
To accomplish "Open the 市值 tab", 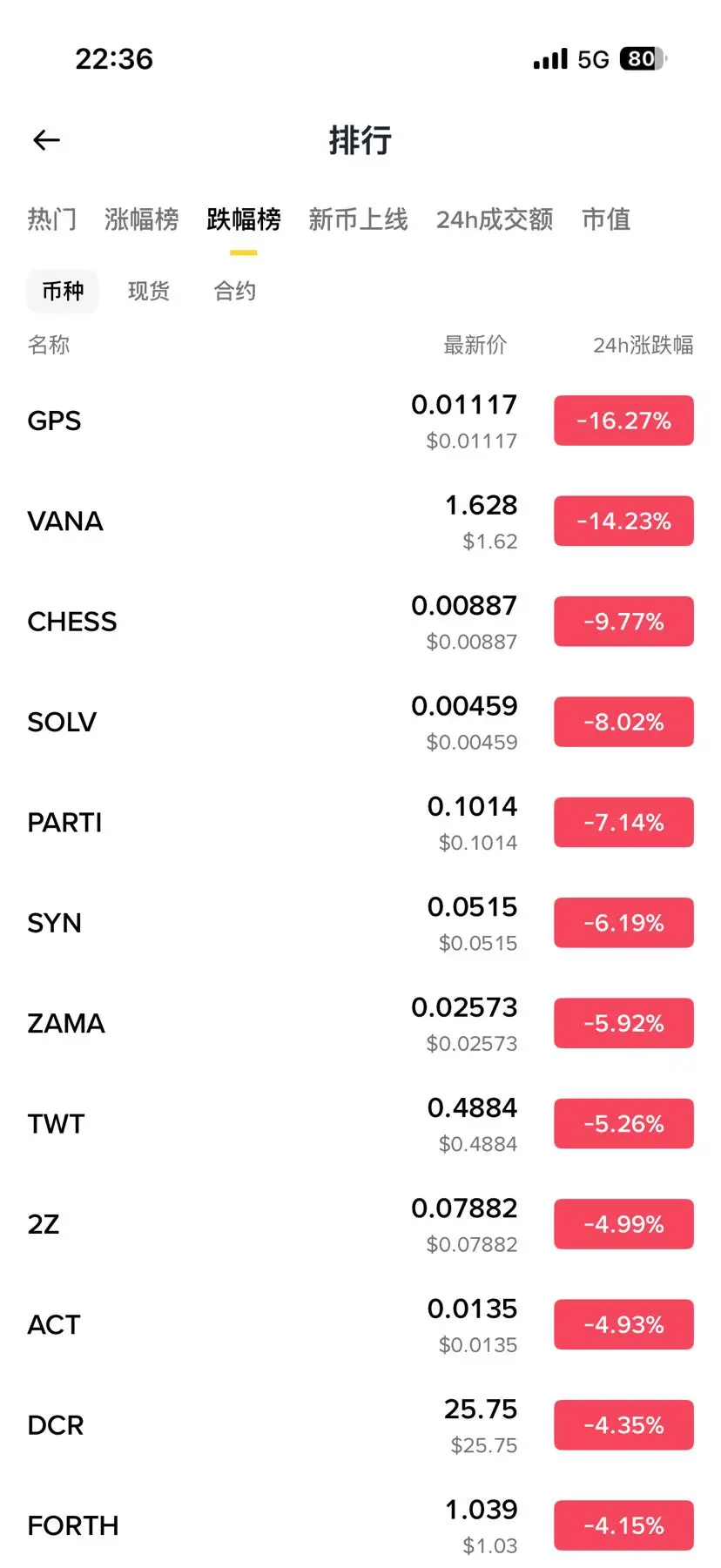I will (606, 219).
